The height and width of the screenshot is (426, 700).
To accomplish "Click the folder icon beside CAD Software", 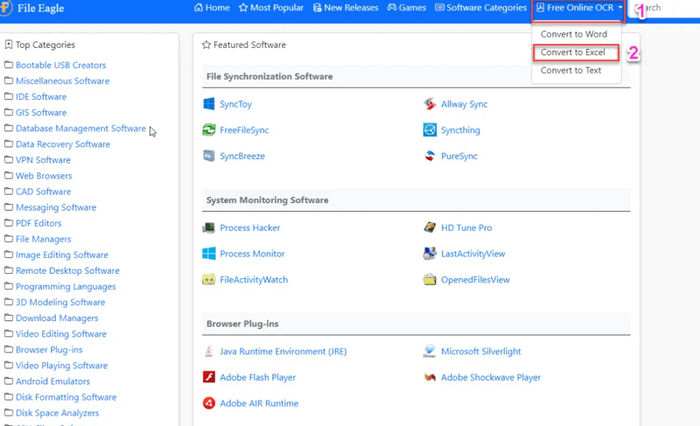I will point(8,191).
